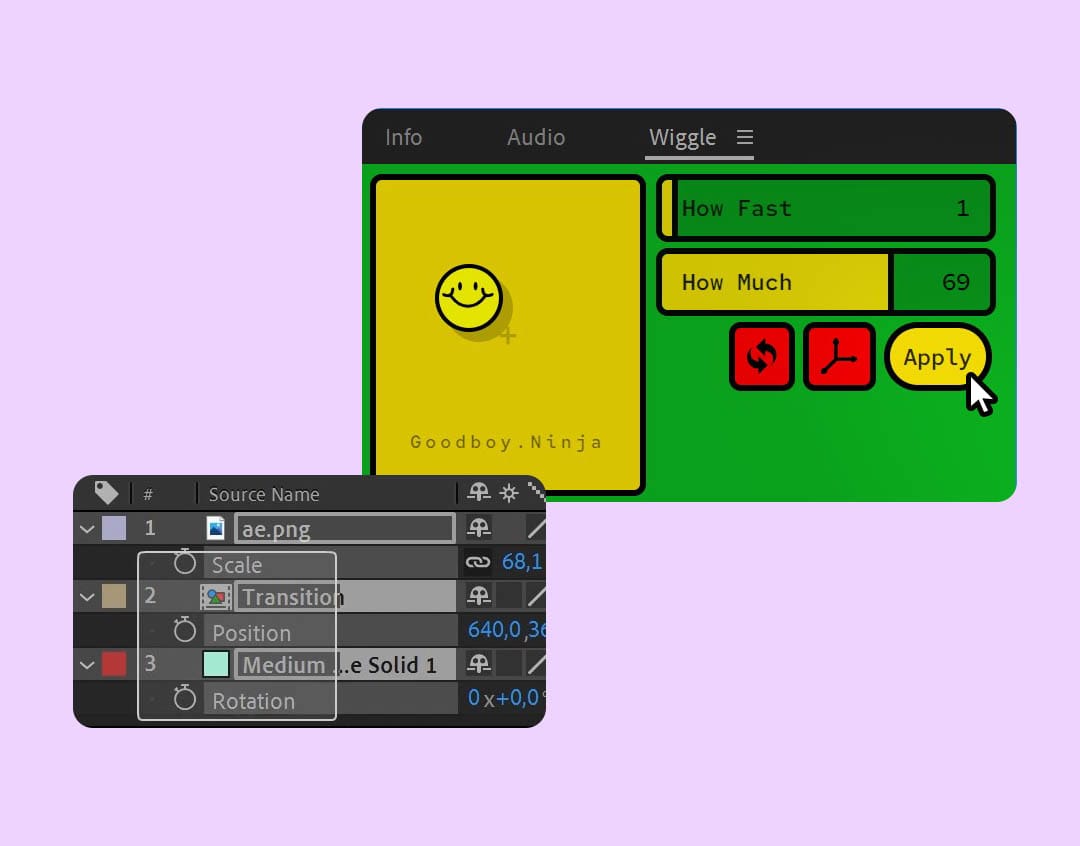The image size is (1080, 846).
Task: Toggle the Rotation stopwatch
Action: point(185,699)
